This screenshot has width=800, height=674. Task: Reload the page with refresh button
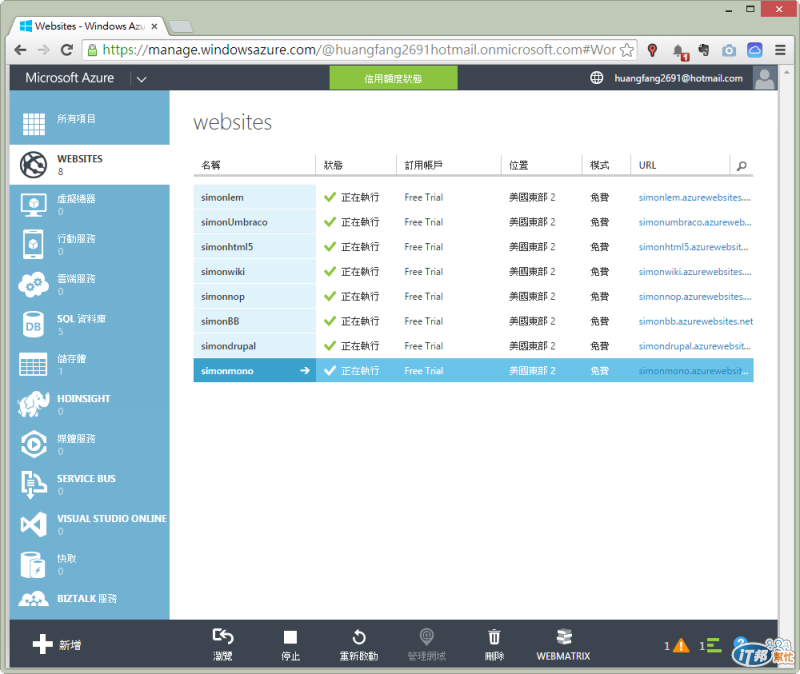[x=66, y=50]
